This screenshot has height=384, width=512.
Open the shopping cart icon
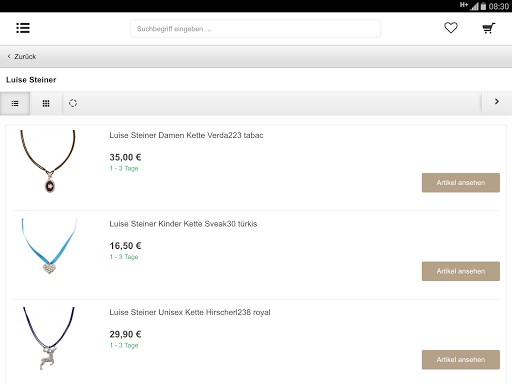[x=489, y=28]
